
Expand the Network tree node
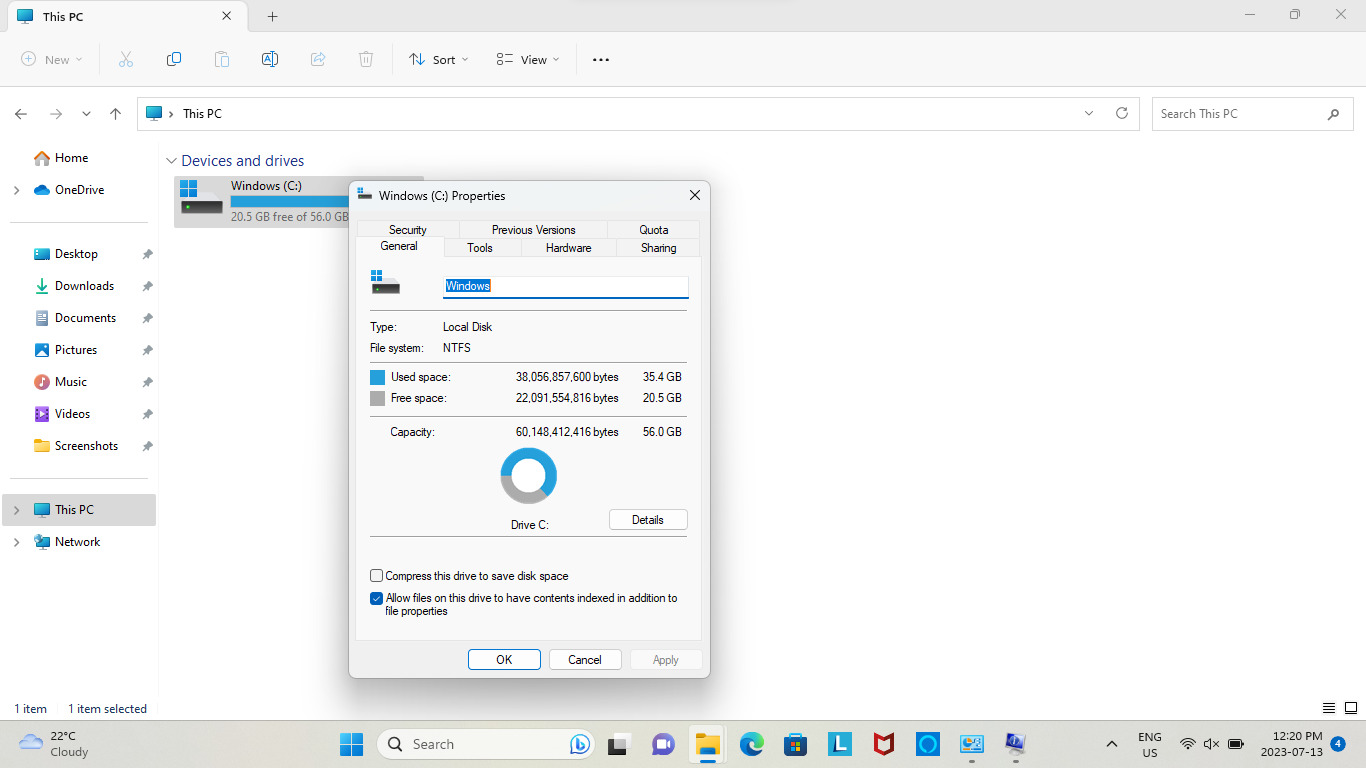pyautogui.click(x=16, y=542)
